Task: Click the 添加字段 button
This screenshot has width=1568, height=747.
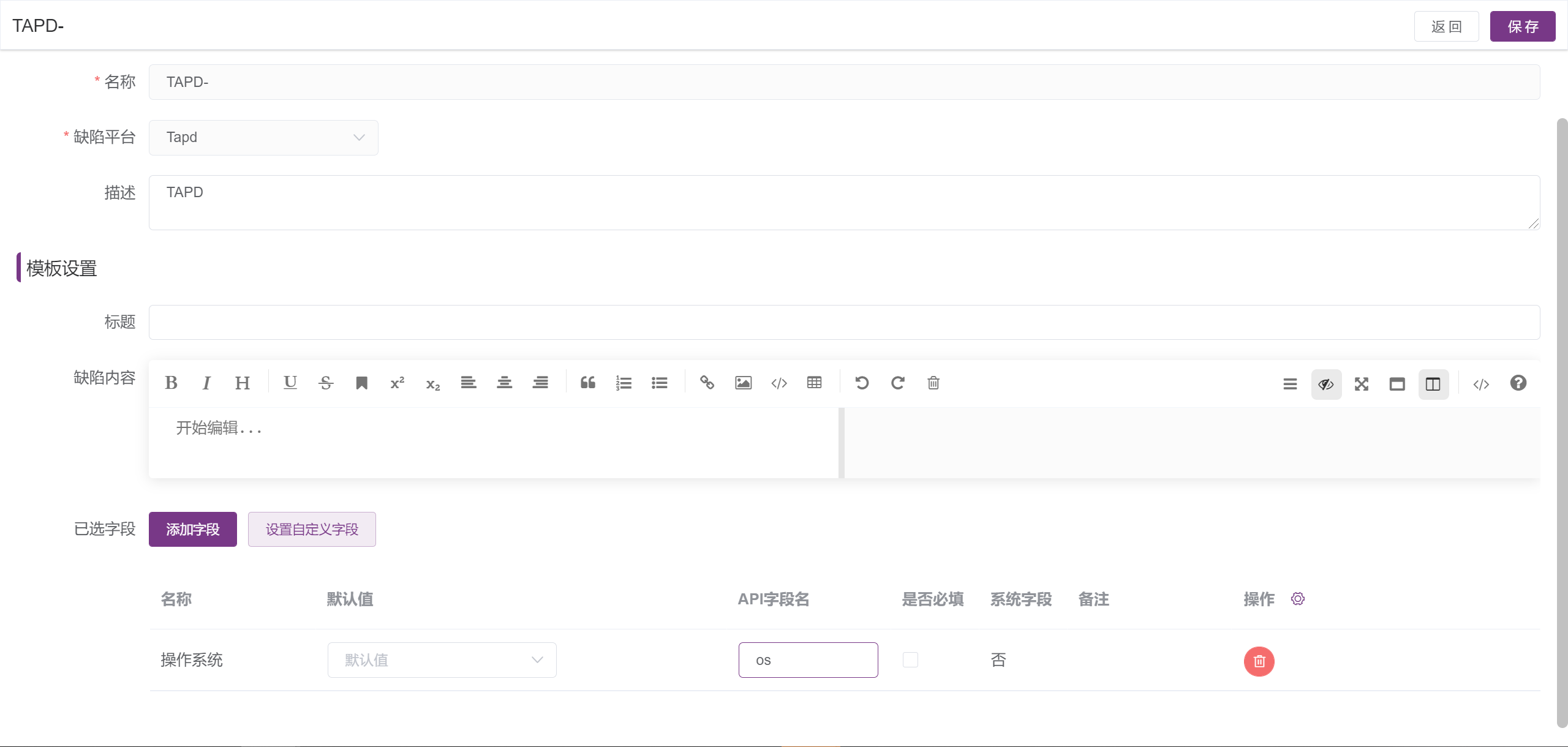Action: click(192, 529)
